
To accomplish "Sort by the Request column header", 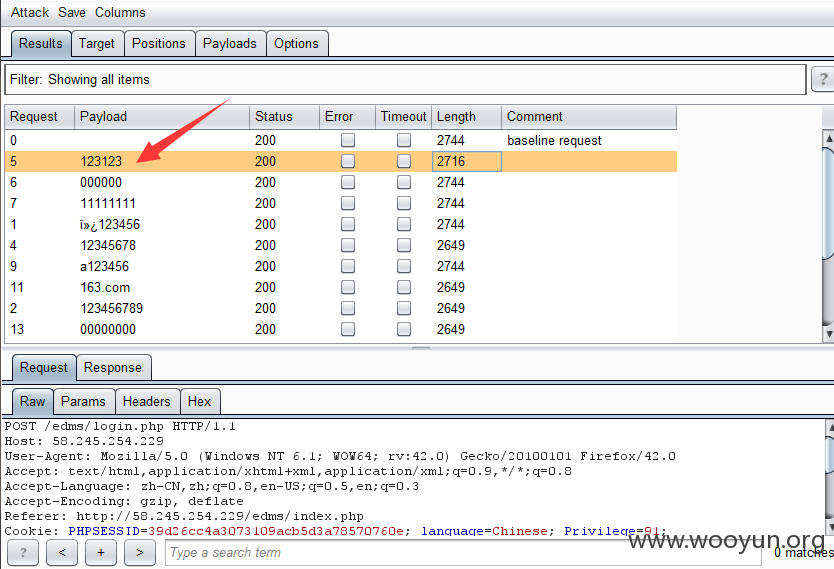I will (x=40, y=117).
